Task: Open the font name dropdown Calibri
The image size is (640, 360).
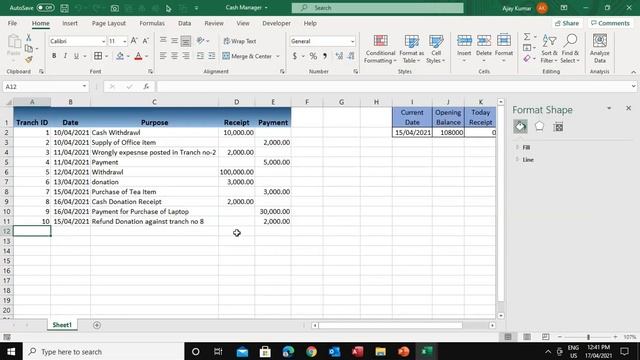Action: pos(103,41)
